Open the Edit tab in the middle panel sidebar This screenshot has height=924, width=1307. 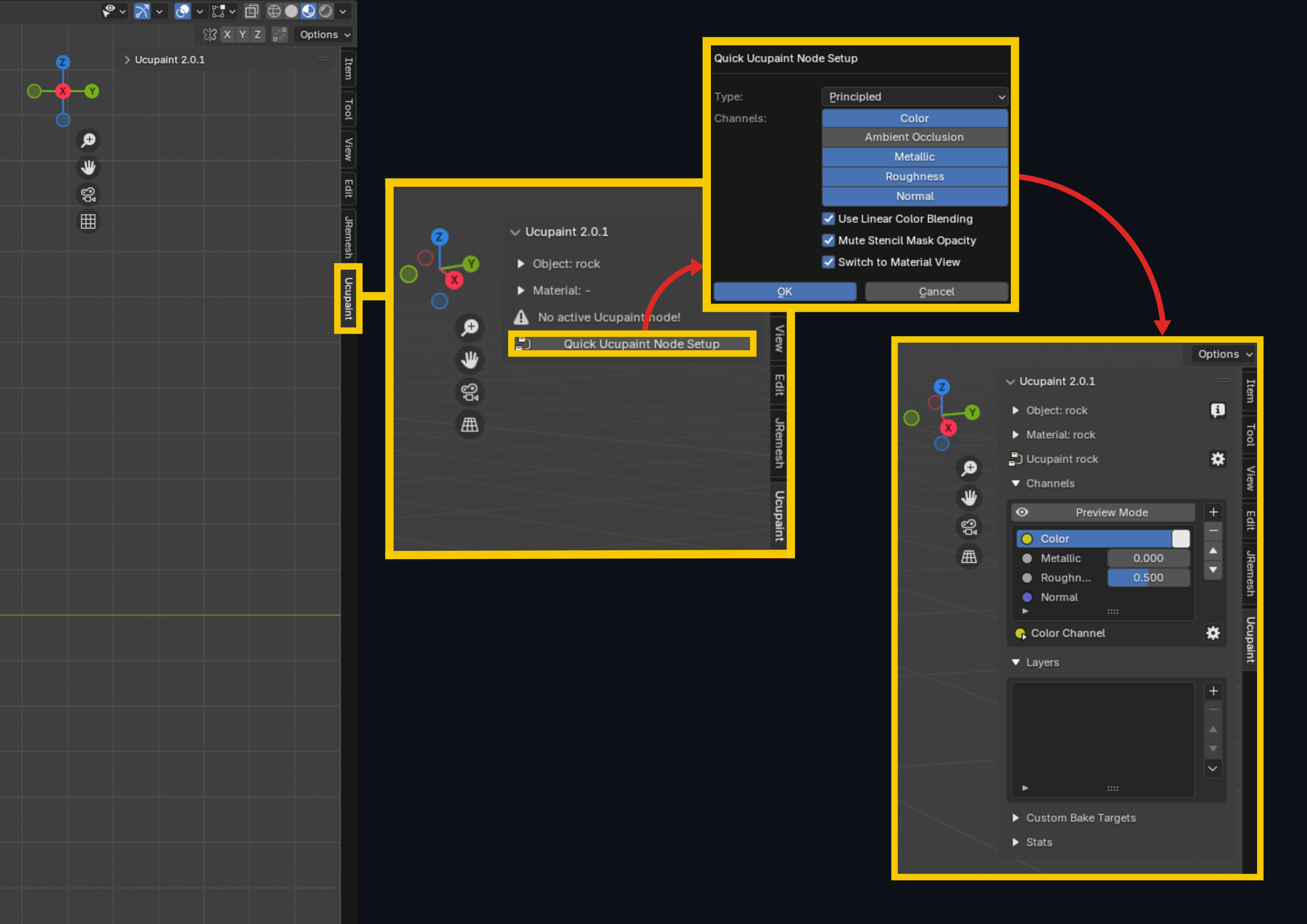click(x=779, y=385)
